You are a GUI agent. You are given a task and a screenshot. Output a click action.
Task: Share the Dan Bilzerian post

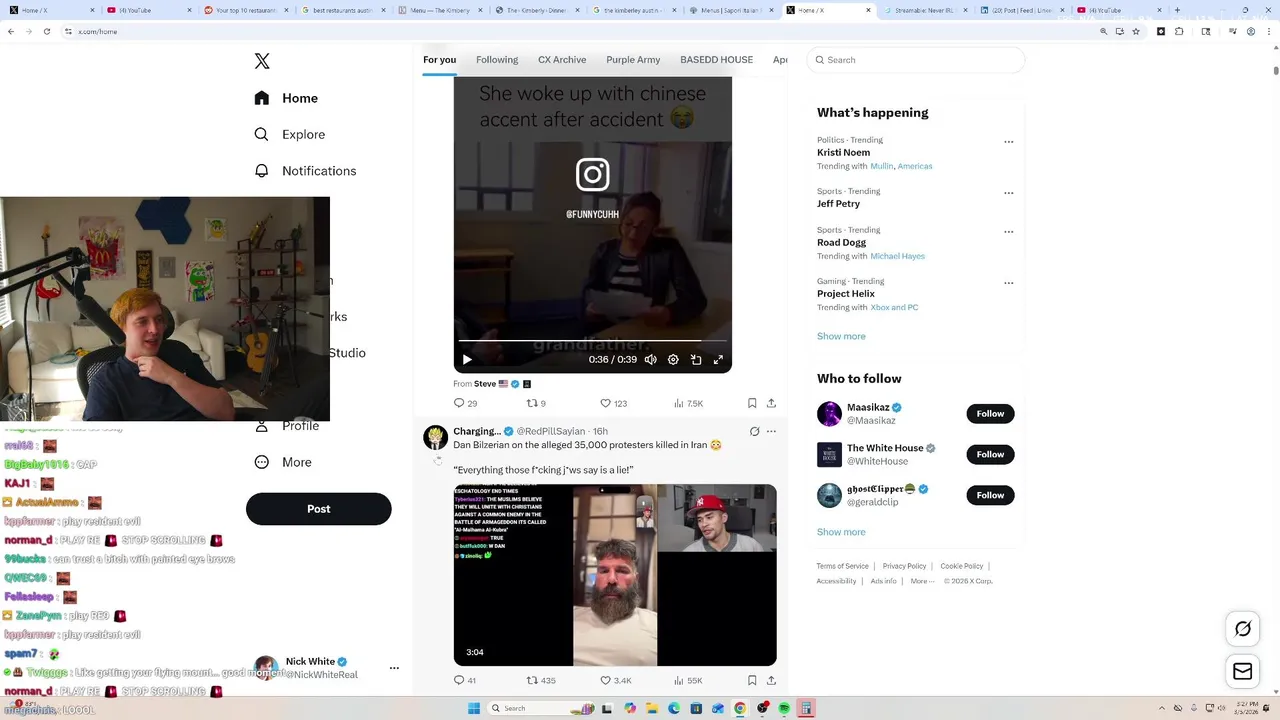(x=771, y=680)
